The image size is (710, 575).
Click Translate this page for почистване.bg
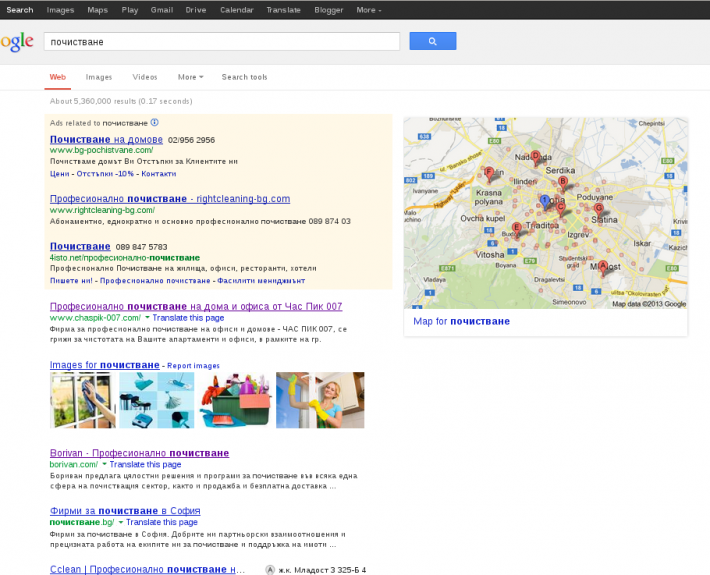click(x=162, y=522)
